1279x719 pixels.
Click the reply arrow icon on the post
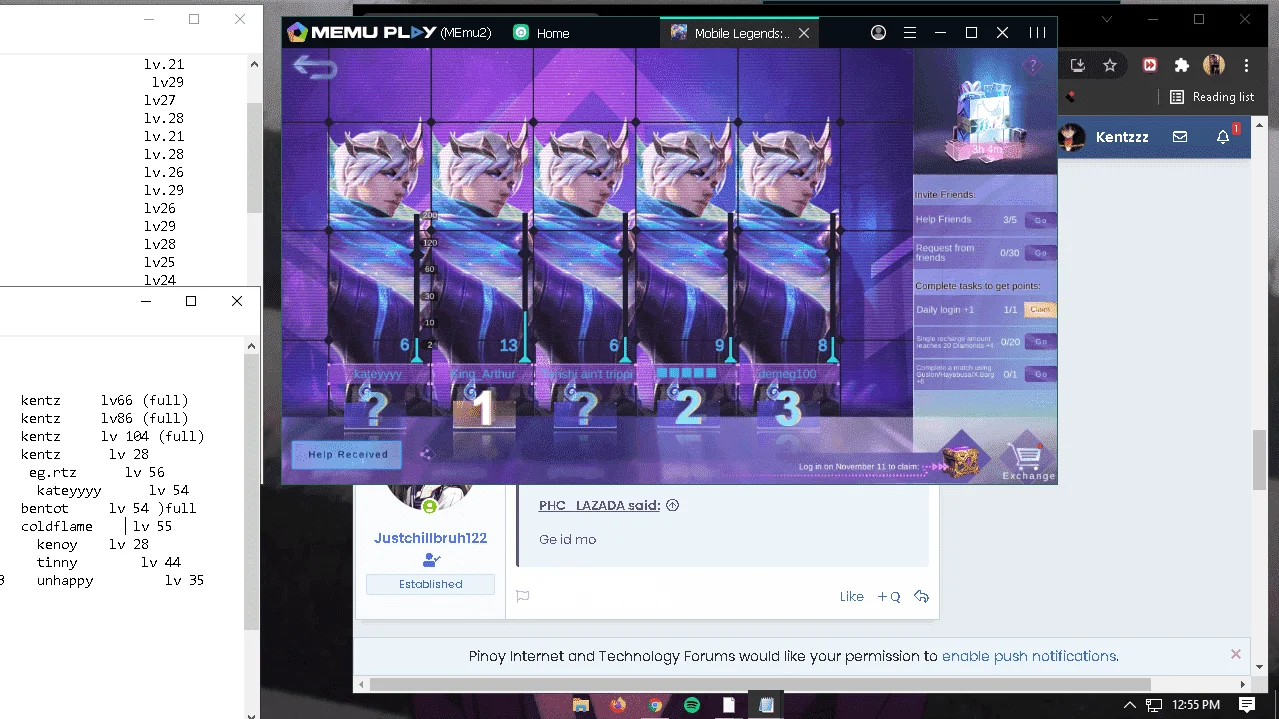pyautogui.click(x=921, y=596)
